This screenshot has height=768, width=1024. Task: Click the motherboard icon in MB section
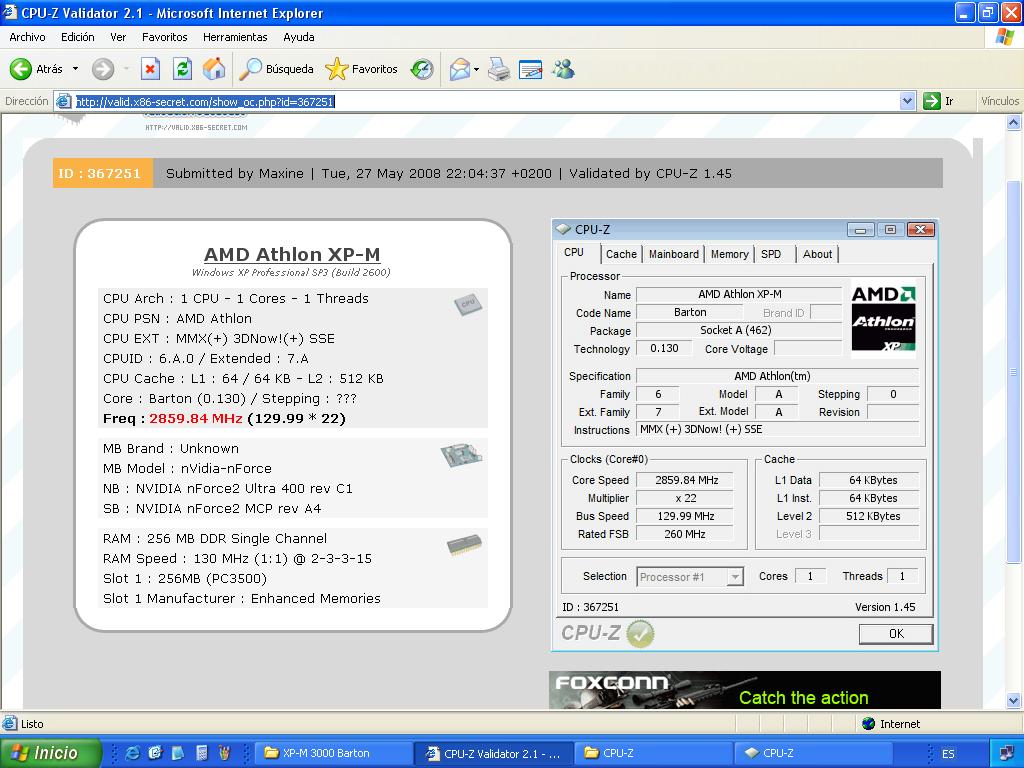[x=461, y=455]
